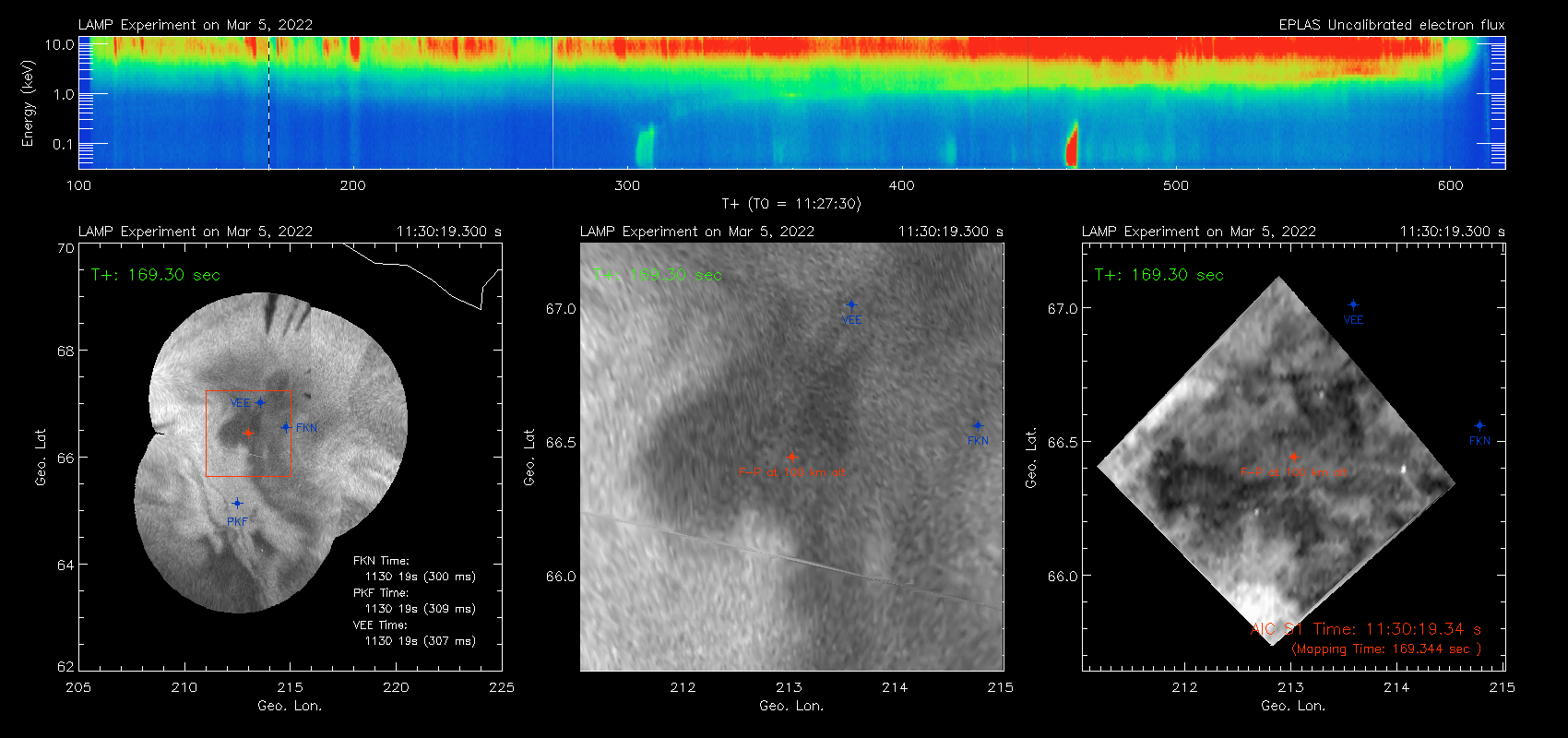Click the 'FKN Time:' legend label
The height and width of the screenshot is (738, 1568).
381,561
